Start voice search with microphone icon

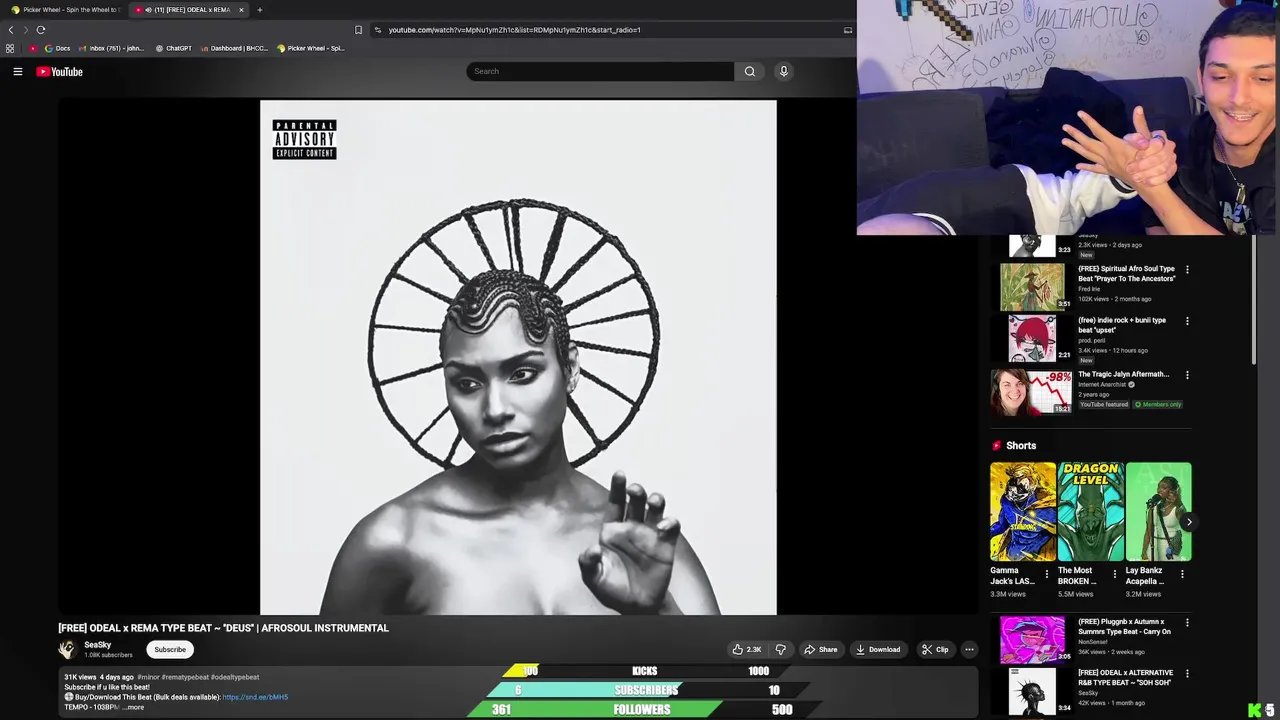(783, 71)
